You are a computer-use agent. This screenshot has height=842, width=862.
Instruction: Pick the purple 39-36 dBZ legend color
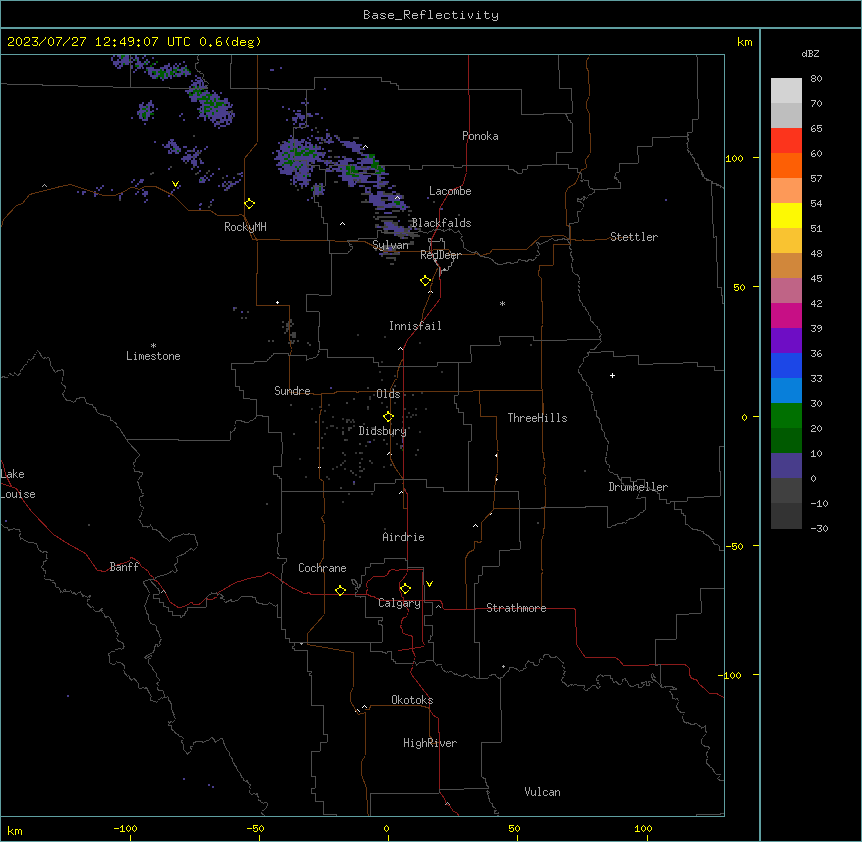[x=786, y=341]
